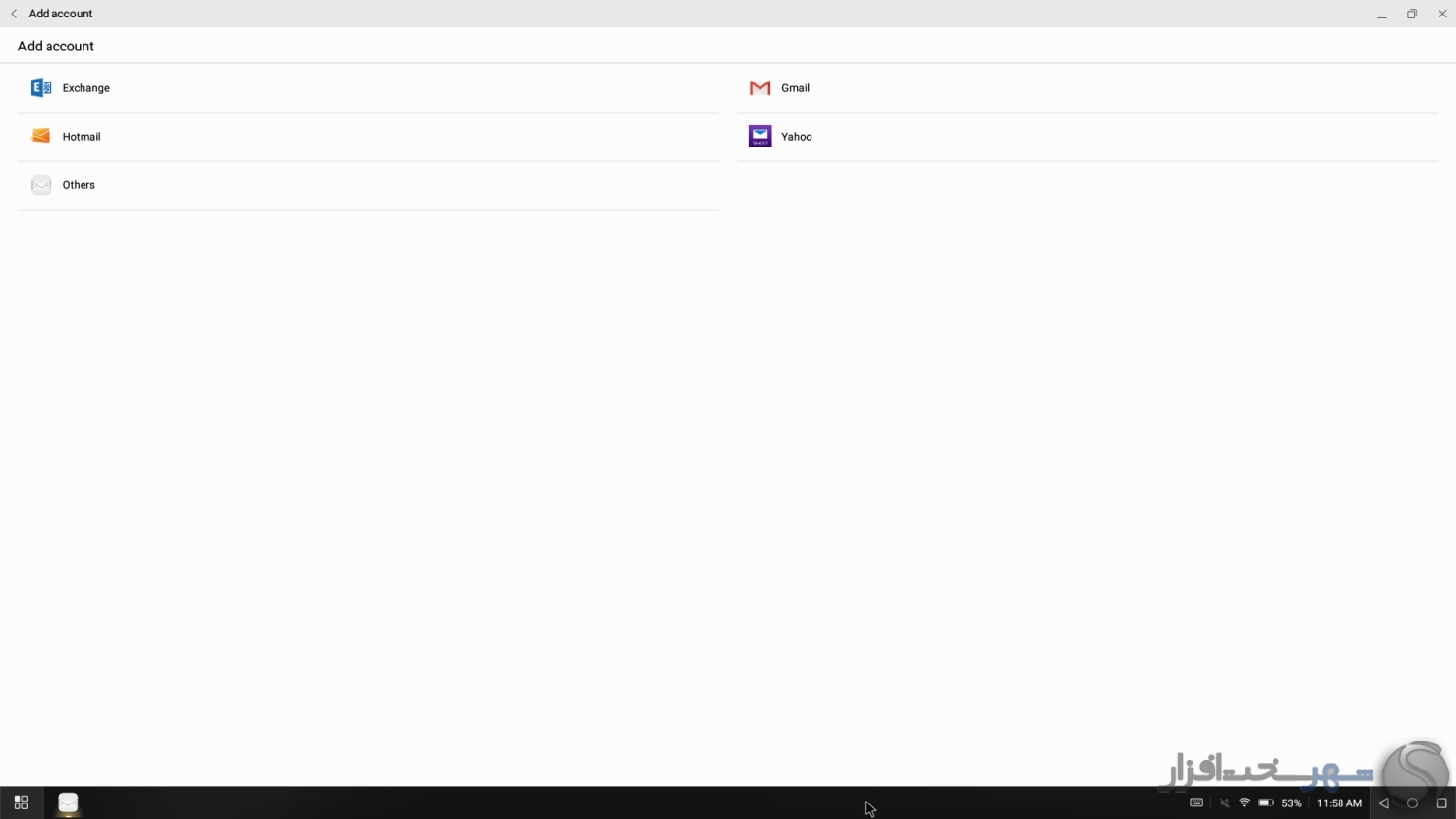Select Yahoo account option

pyautogui.click(x=1087, y=137)
